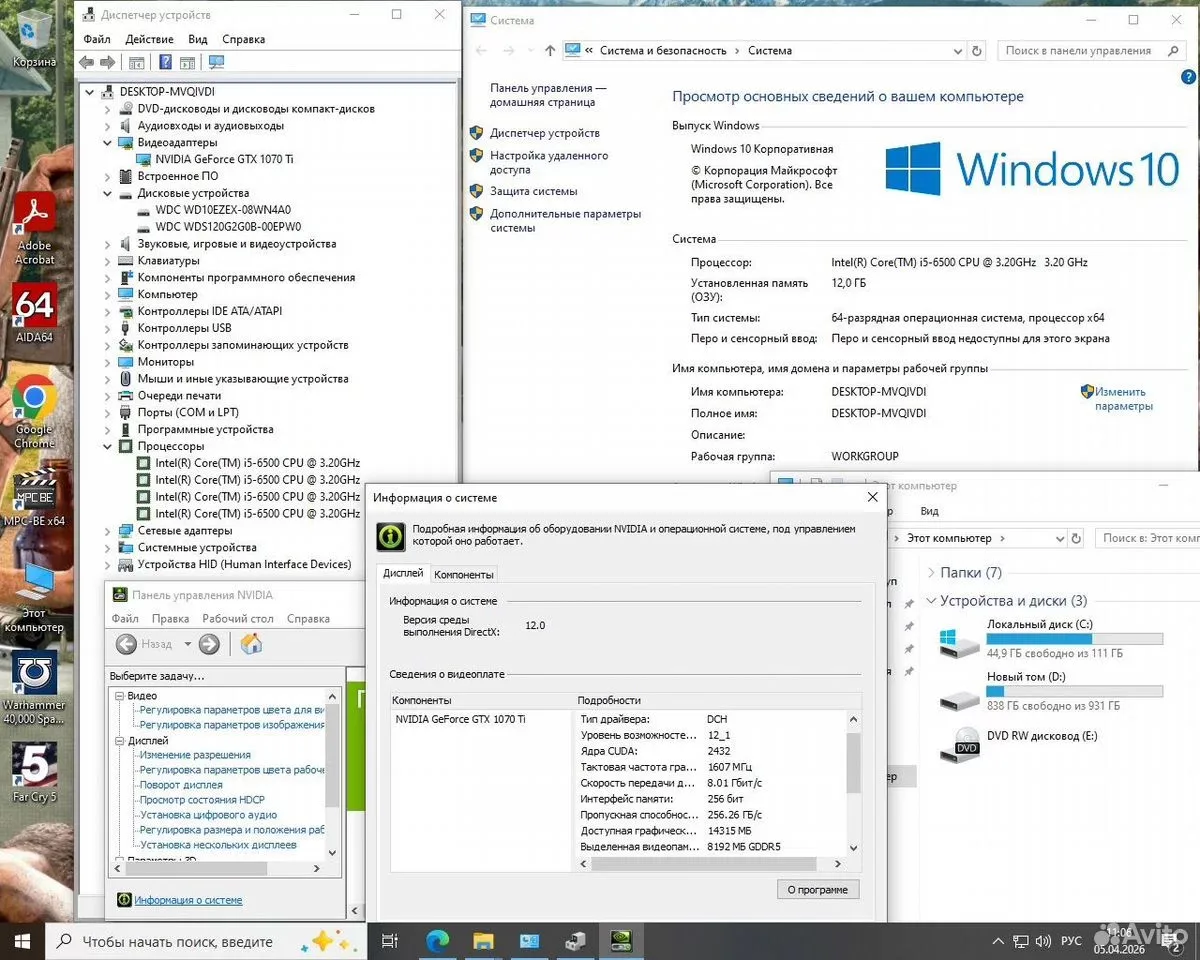Screen dimensions: 1200x960
Task: Select Локальный диск (C:) drive
Action: pos(1050,640)
